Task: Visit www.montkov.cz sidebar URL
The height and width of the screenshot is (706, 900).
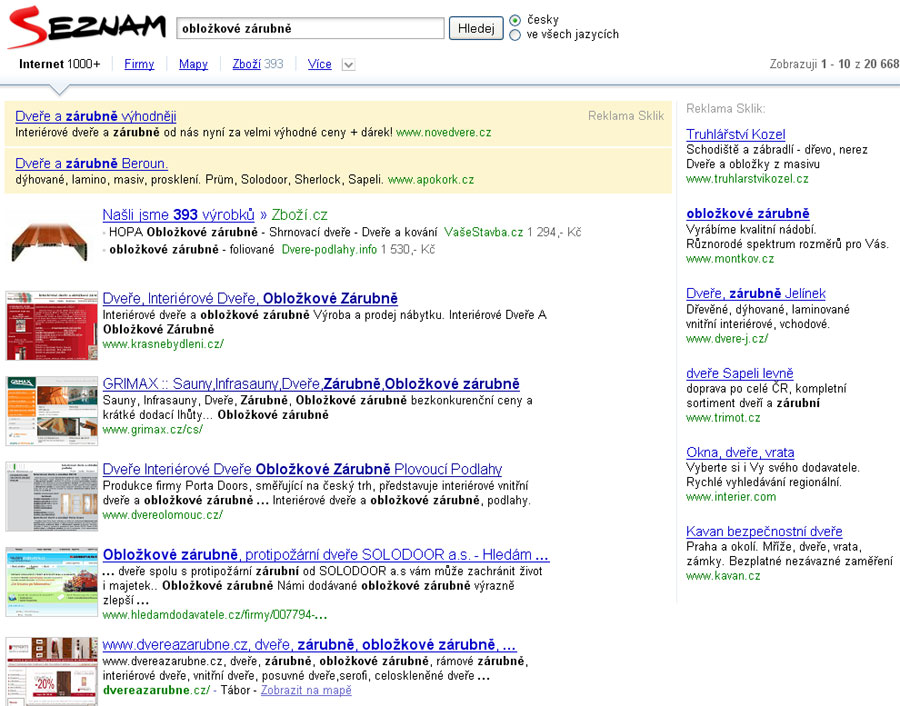Action: click(730, 259)
